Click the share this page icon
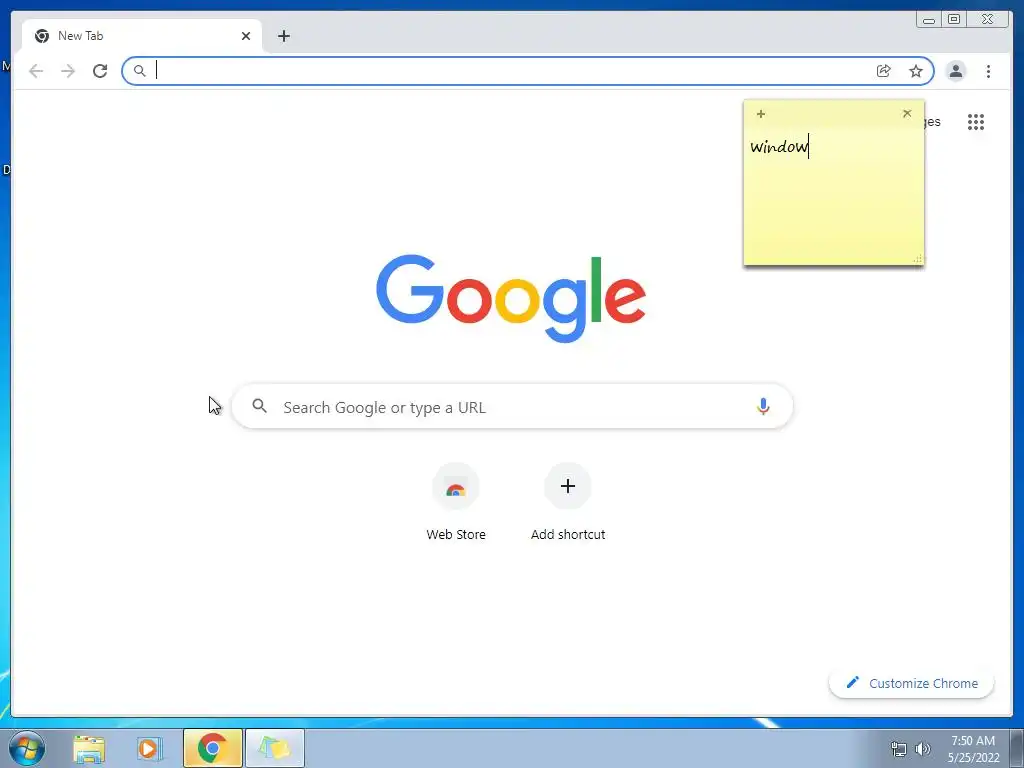The image size is (1024, 768). [884, 71]
